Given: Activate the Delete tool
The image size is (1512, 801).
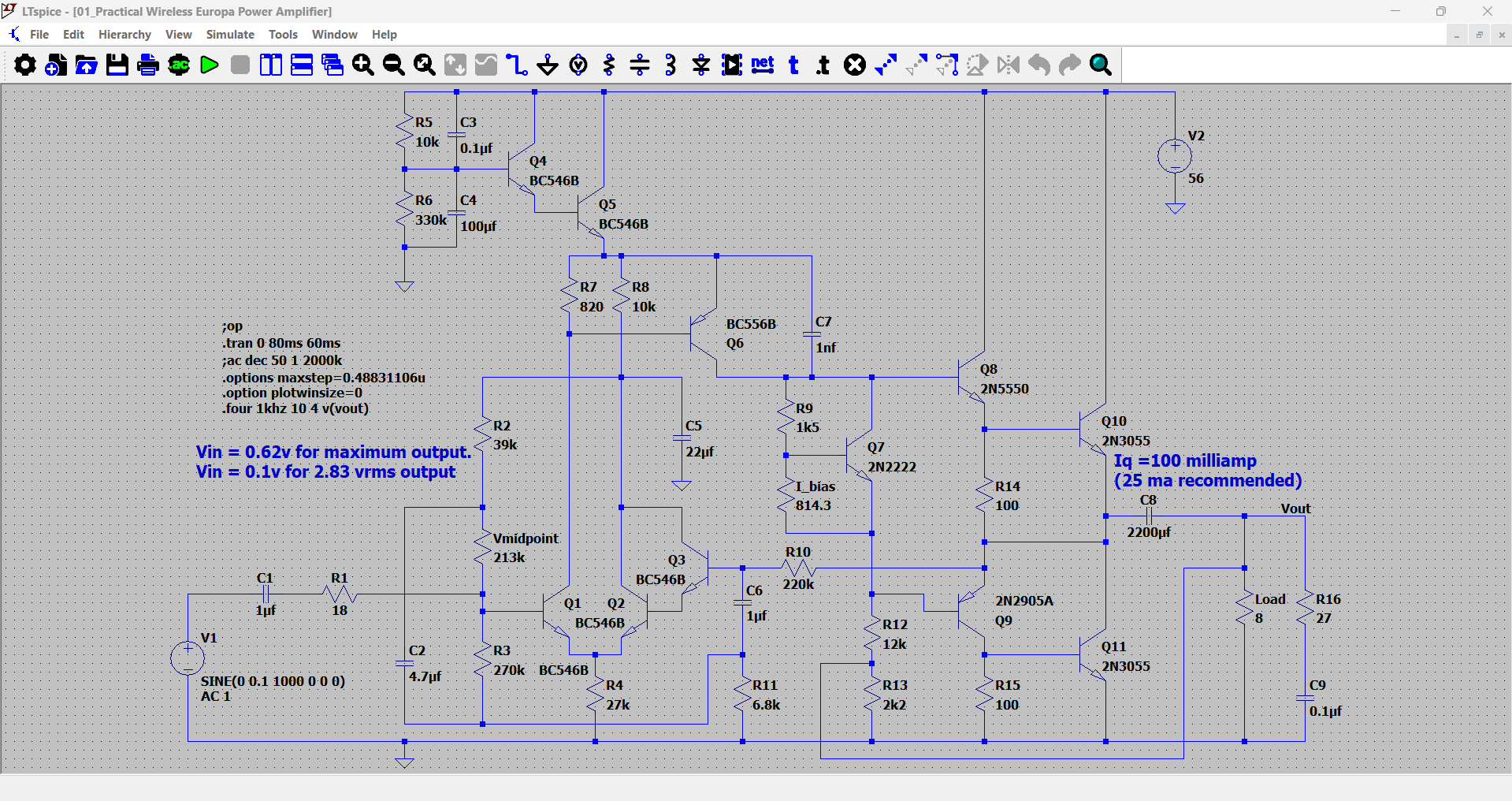Looking at the screenshot, I should coord(855,65).
